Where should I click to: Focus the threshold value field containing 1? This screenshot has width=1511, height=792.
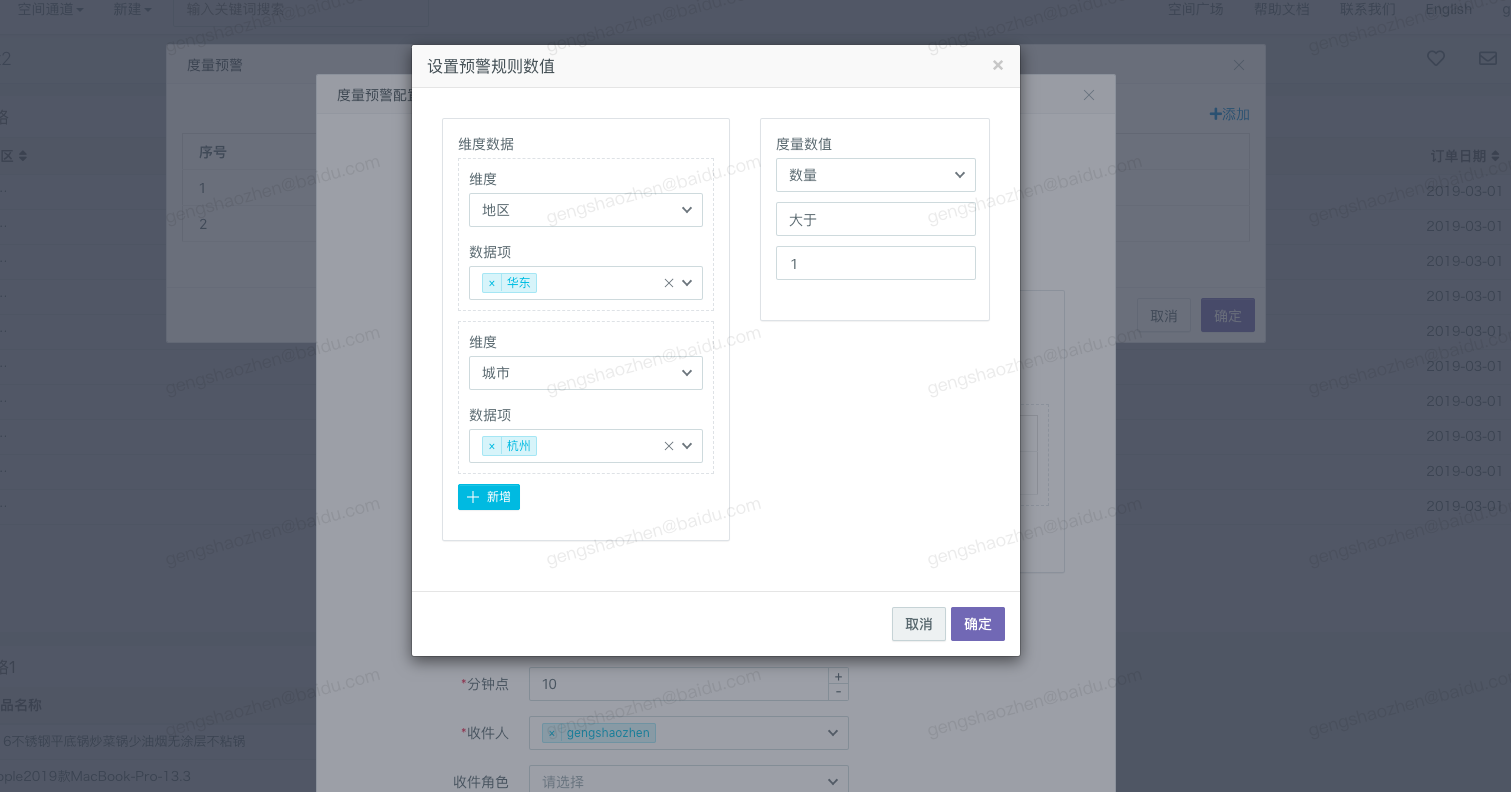(875, 264)
